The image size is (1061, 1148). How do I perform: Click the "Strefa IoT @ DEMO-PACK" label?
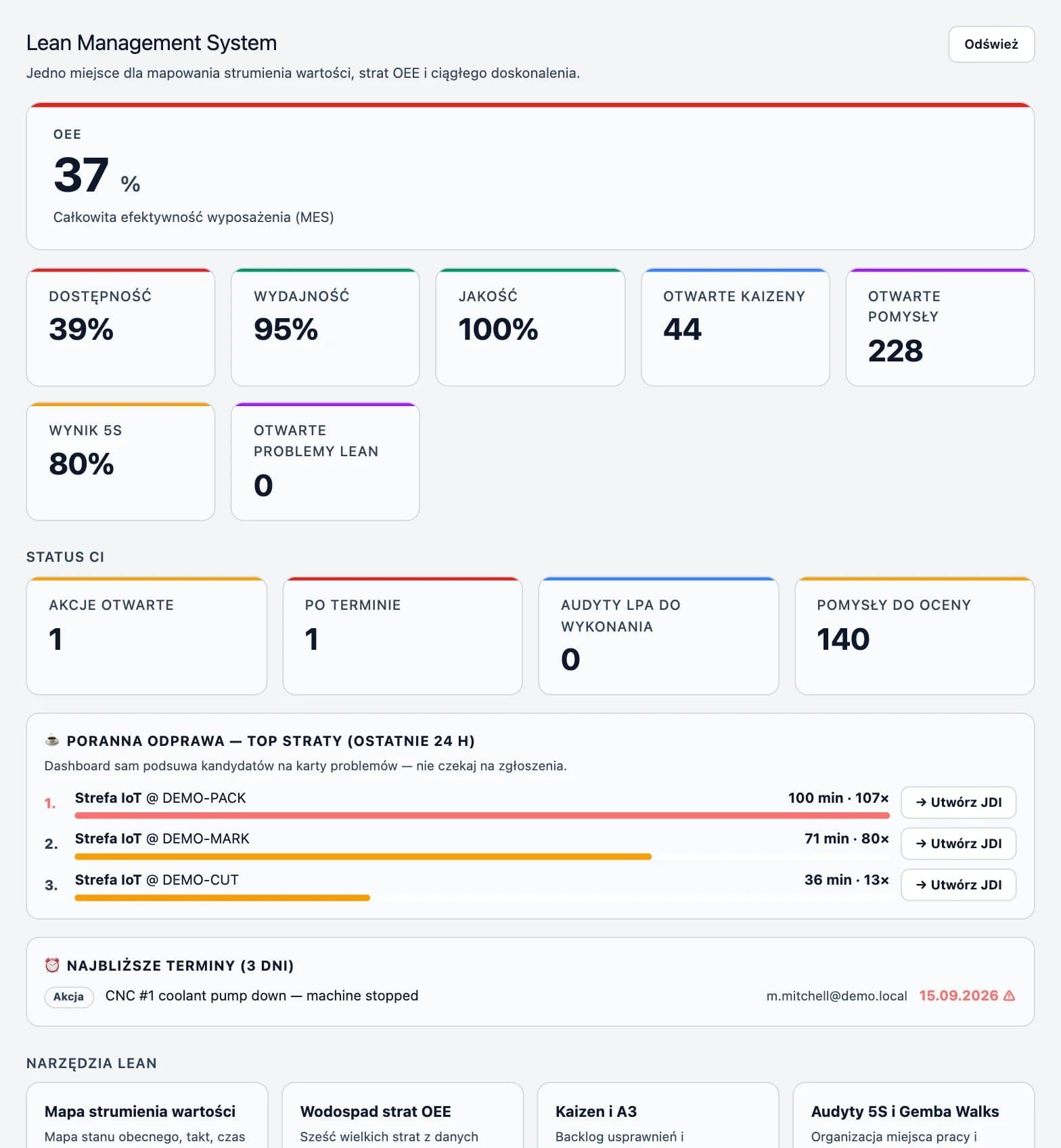[160, 798]
